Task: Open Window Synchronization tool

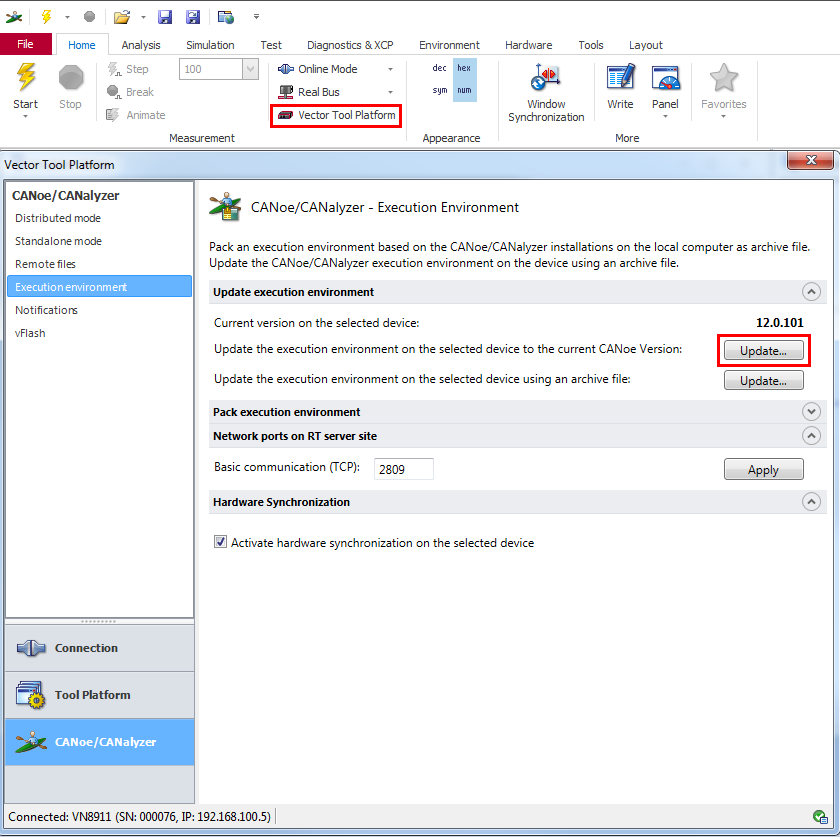Action: coord(545,79)
